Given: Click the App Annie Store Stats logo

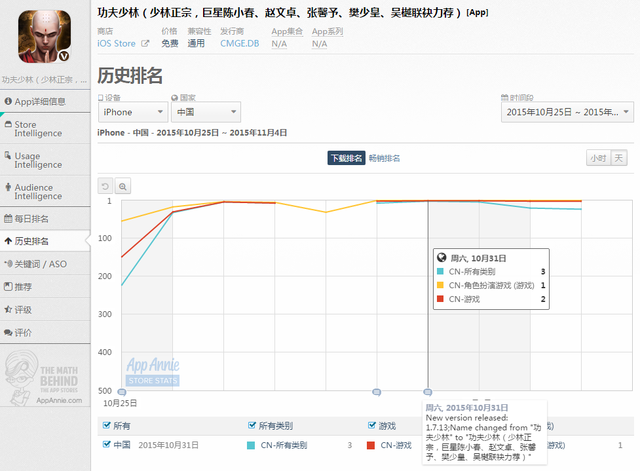Looking at the screenshot, I should click(x=153, y=372).
